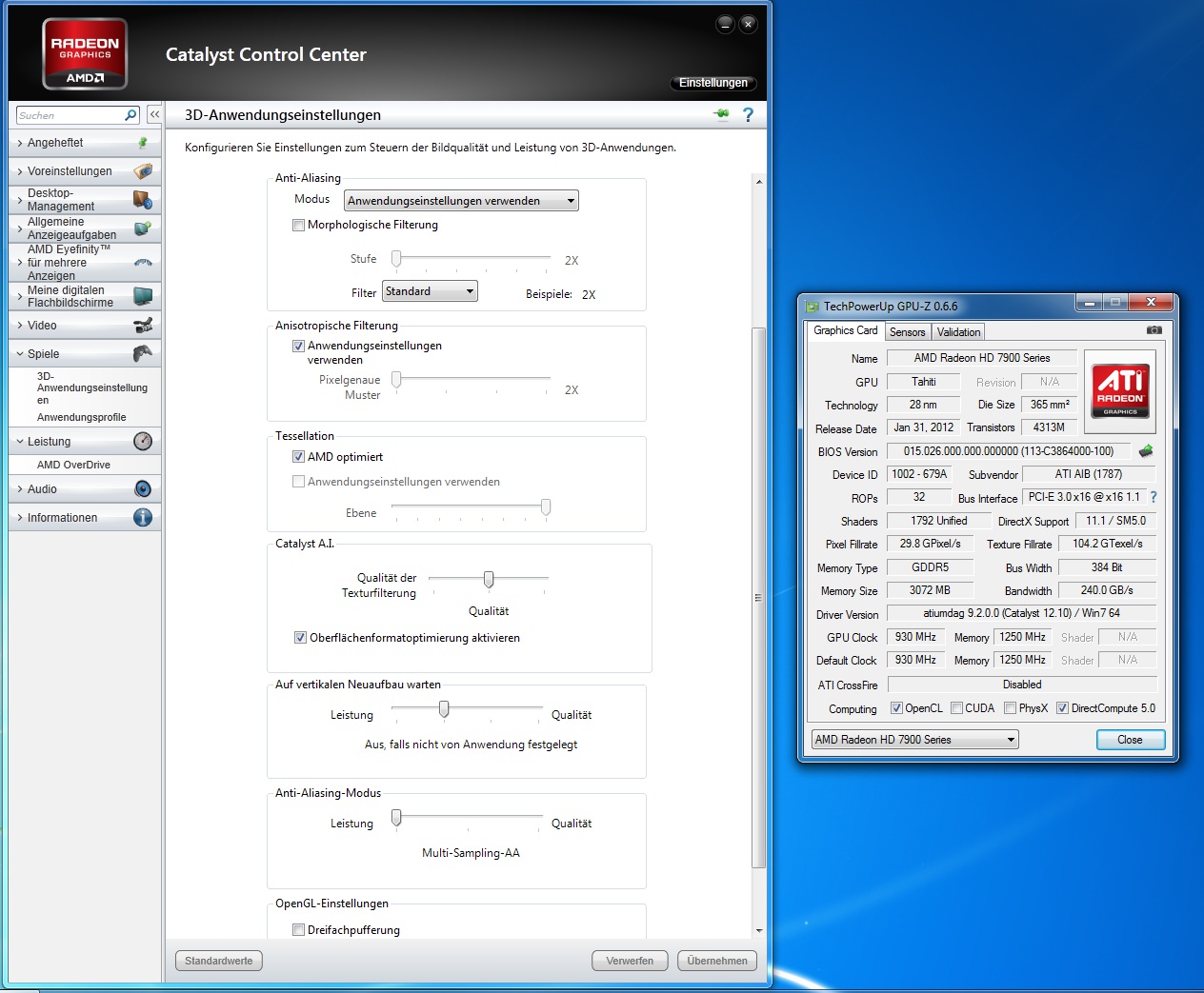Click the Standardwerte button

(219, 961)
